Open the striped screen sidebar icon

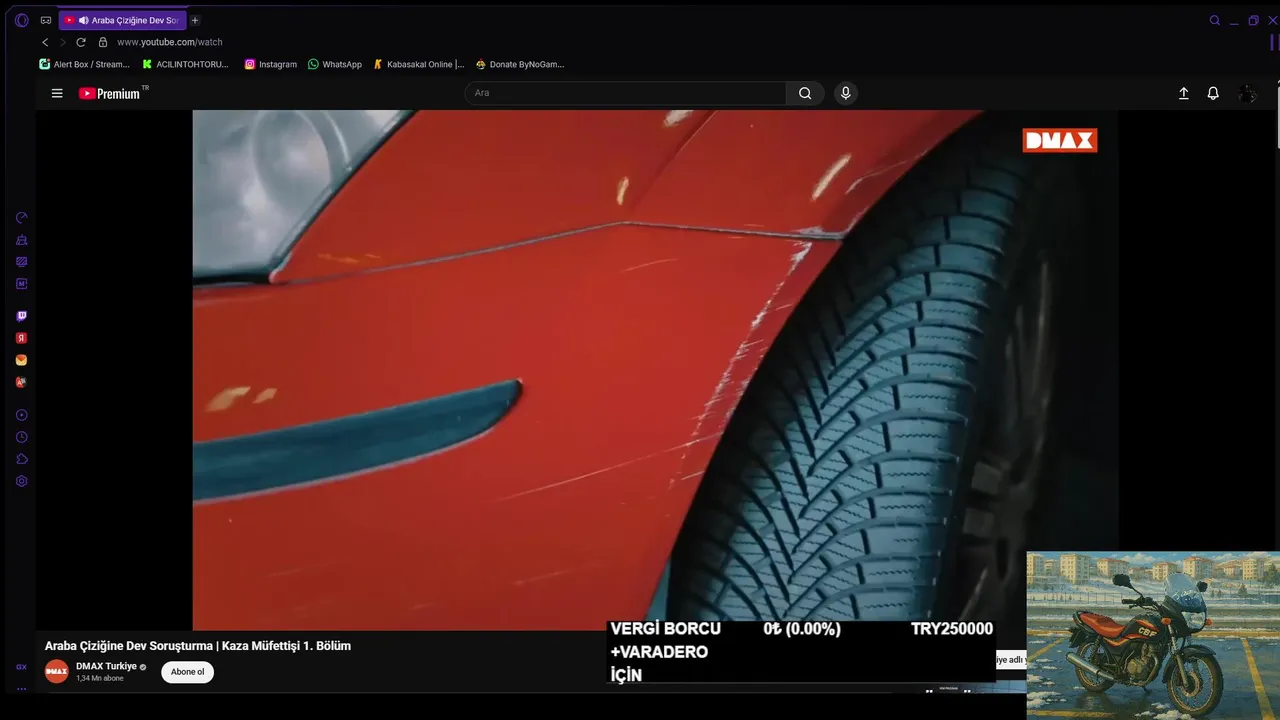pyautogui.click(x=21, y=261)
